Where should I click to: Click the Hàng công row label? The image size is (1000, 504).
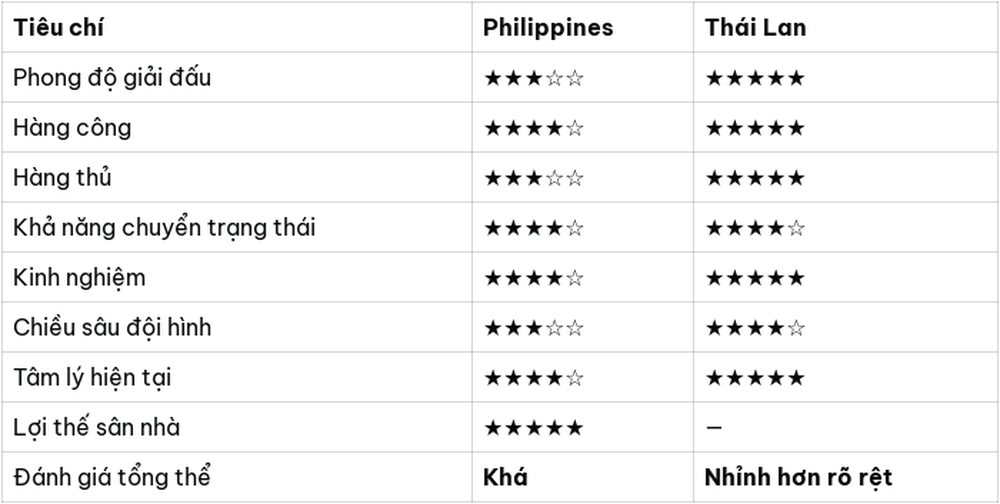pos(72,128)
